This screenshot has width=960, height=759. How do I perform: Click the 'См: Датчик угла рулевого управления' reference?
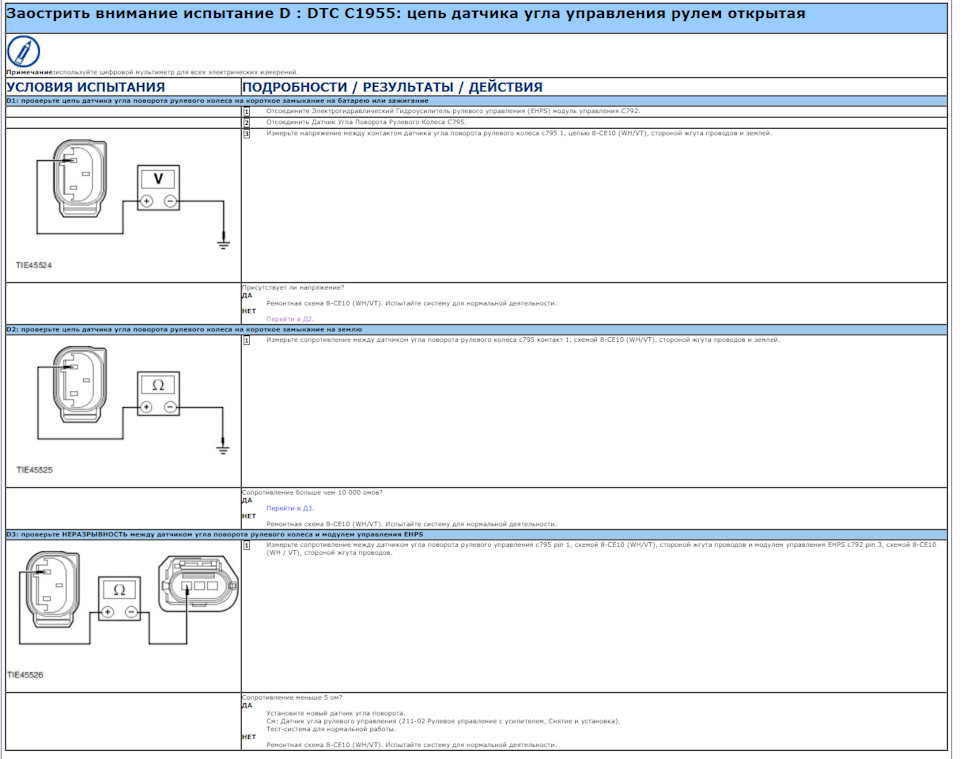443,721
